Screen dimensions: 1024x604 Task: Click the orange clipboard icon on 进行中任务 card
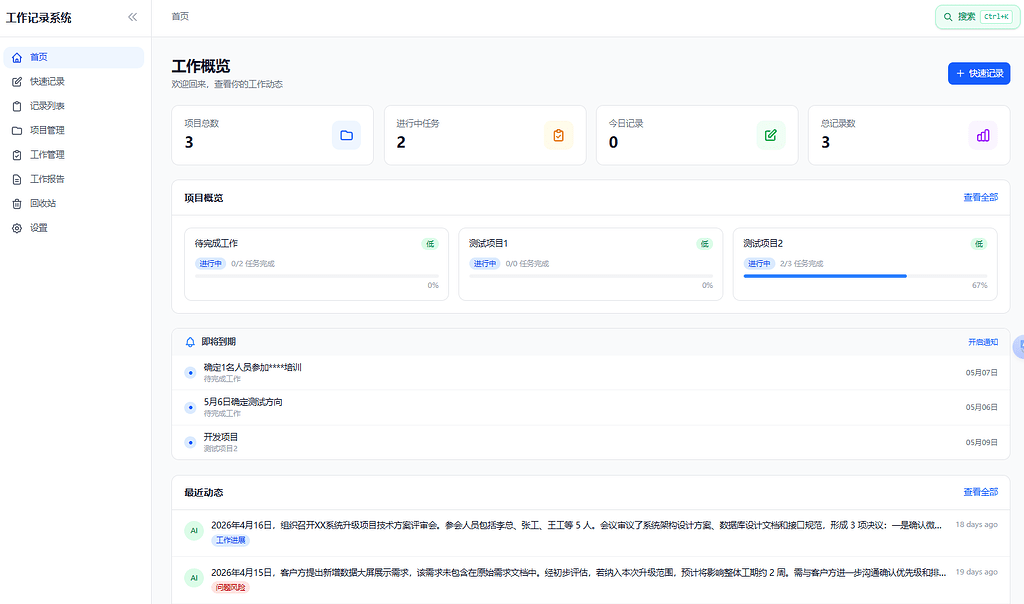558,135
